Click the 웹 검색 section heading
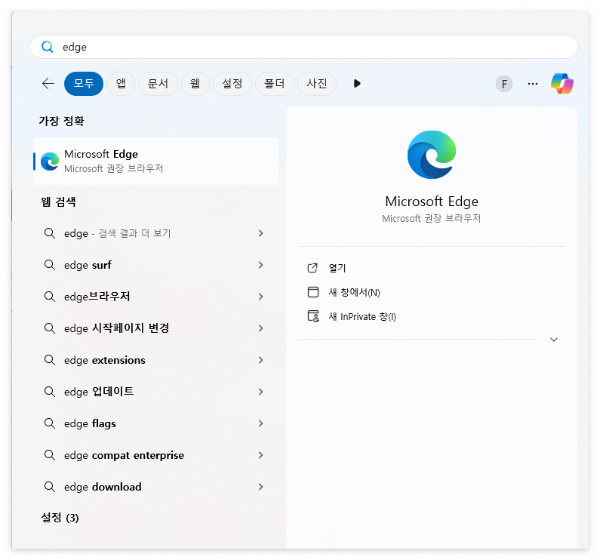Screen dimensions: 600x560 pyautogui.click(x=59, y=202)
